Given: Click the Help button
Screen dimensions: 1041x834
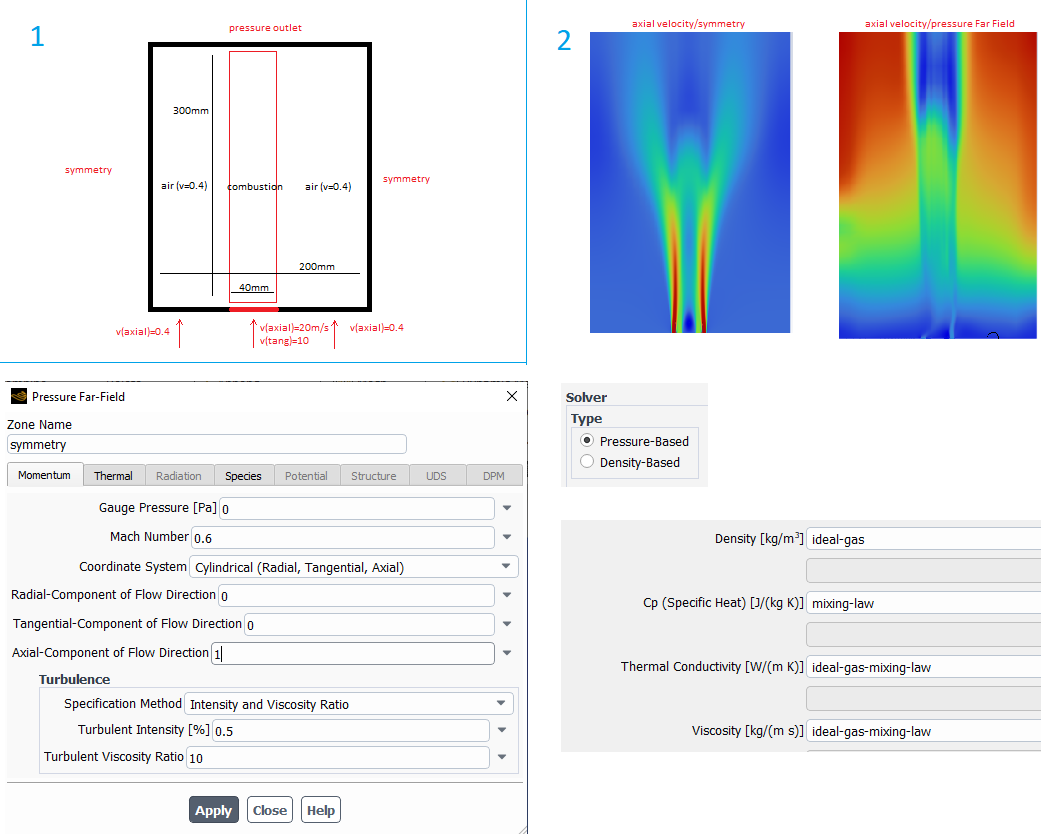Looking at the screenshot, I should (x=321, y=810).
